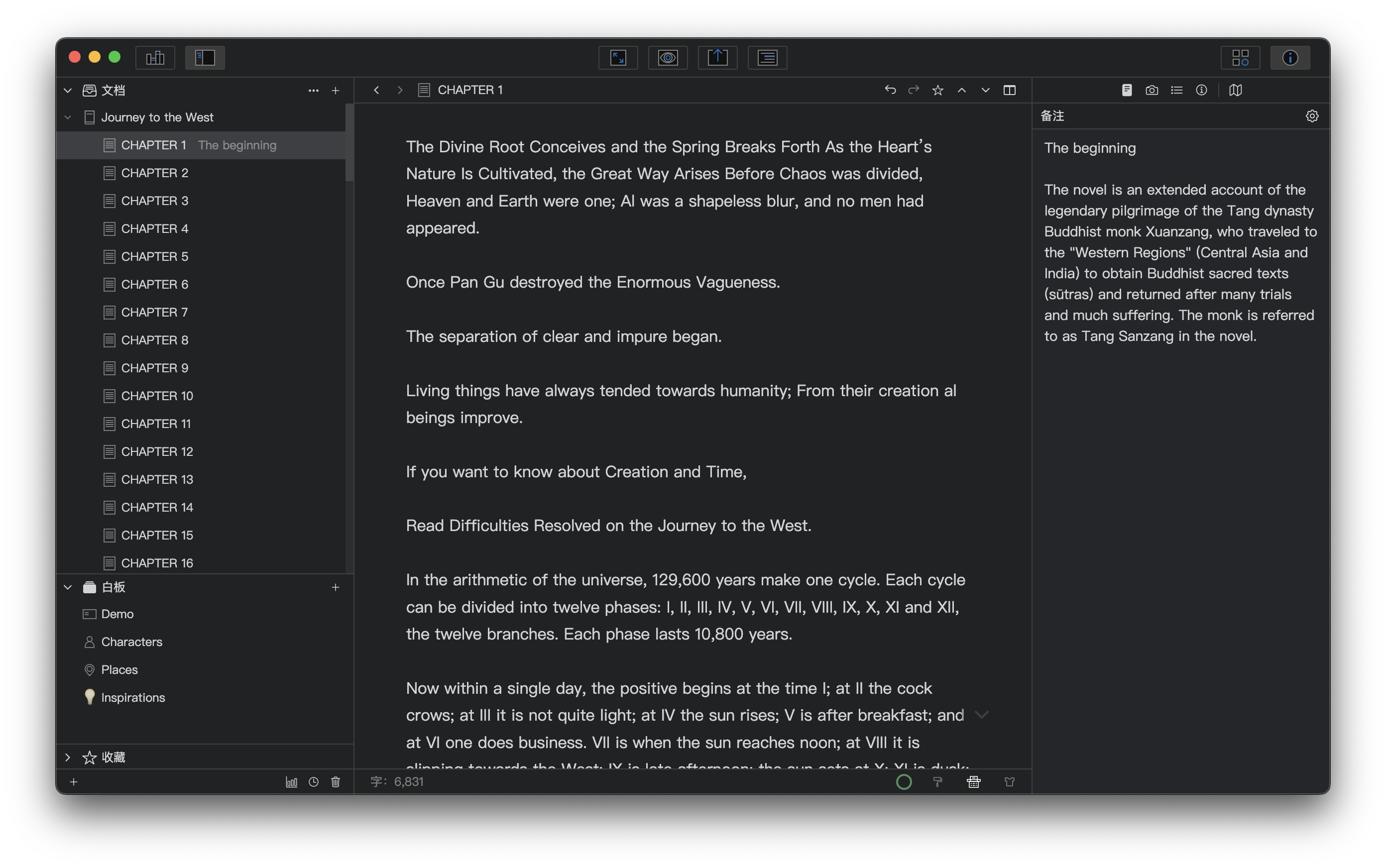Open the statistics chart toolbar button
The height and width of the screenshot is (868, 1386).
155,57
